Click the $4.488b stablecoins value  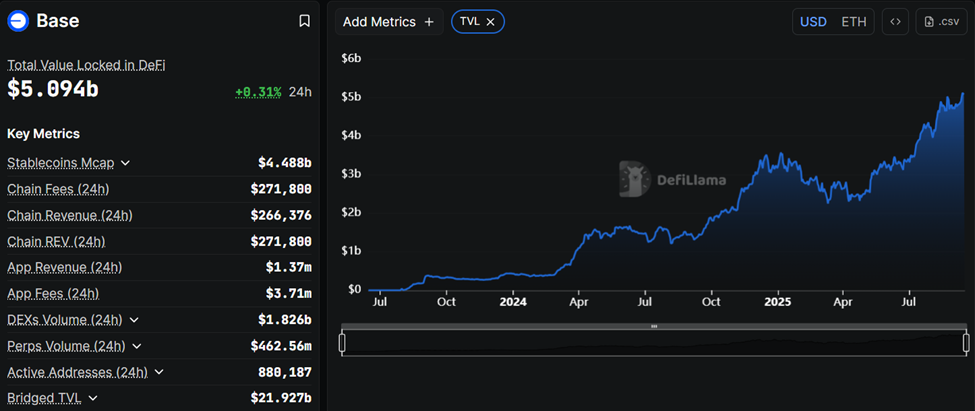285,163
